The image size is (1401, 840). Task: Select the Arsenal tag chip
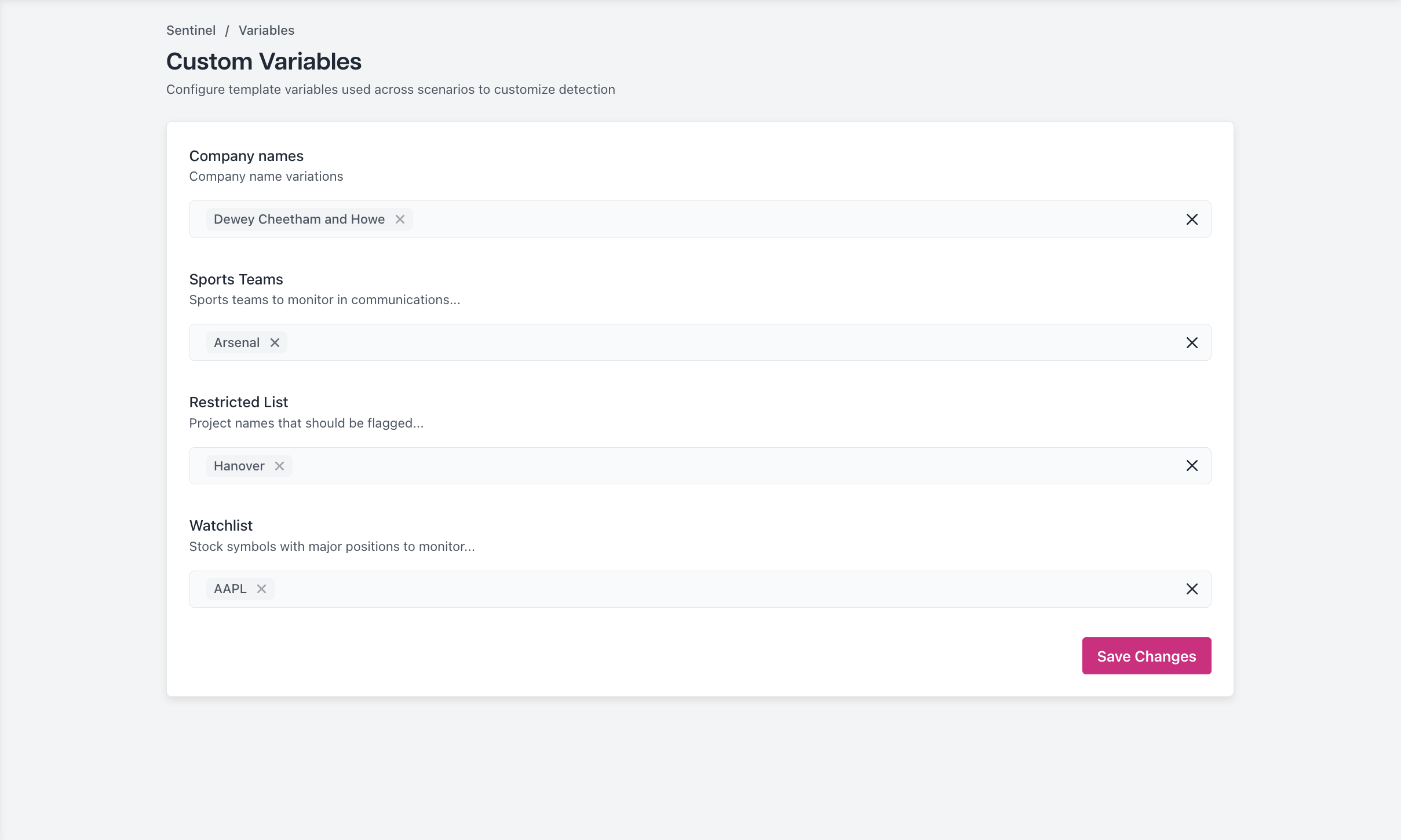point(237,342)
